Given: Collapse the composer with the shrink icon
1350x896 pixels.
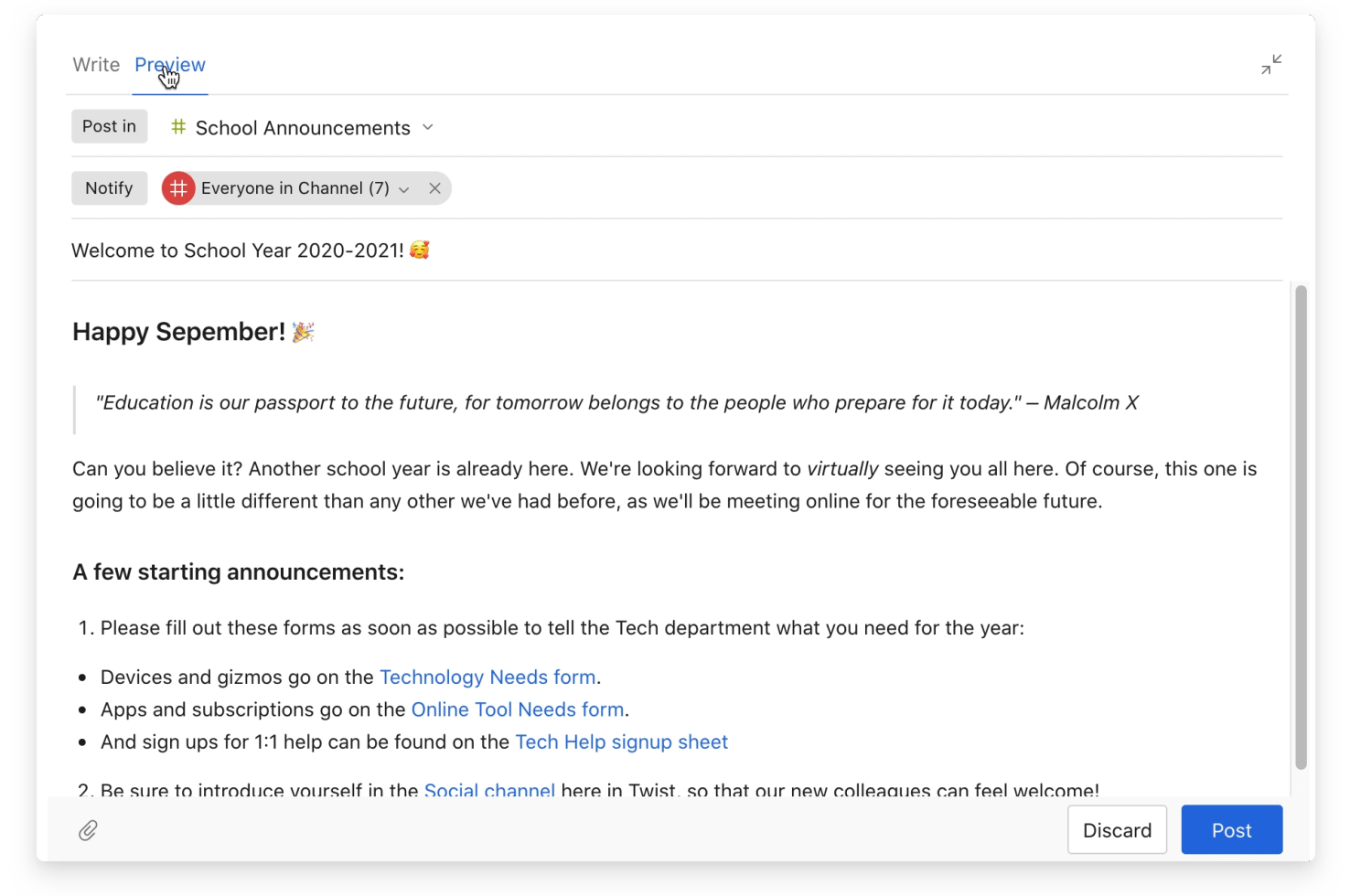Looking at the screenshot, I should 1271,65.
